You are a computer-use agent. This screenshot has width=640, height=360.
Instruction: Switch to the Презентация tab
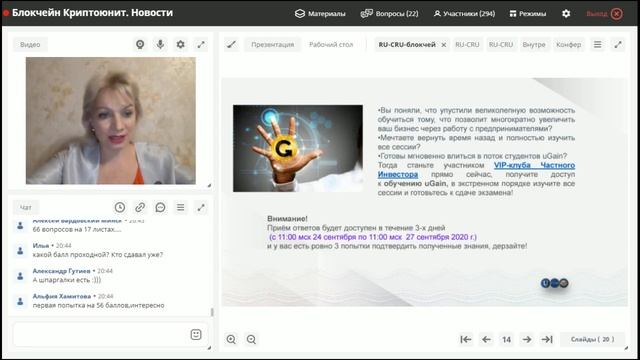click(273, 44)
